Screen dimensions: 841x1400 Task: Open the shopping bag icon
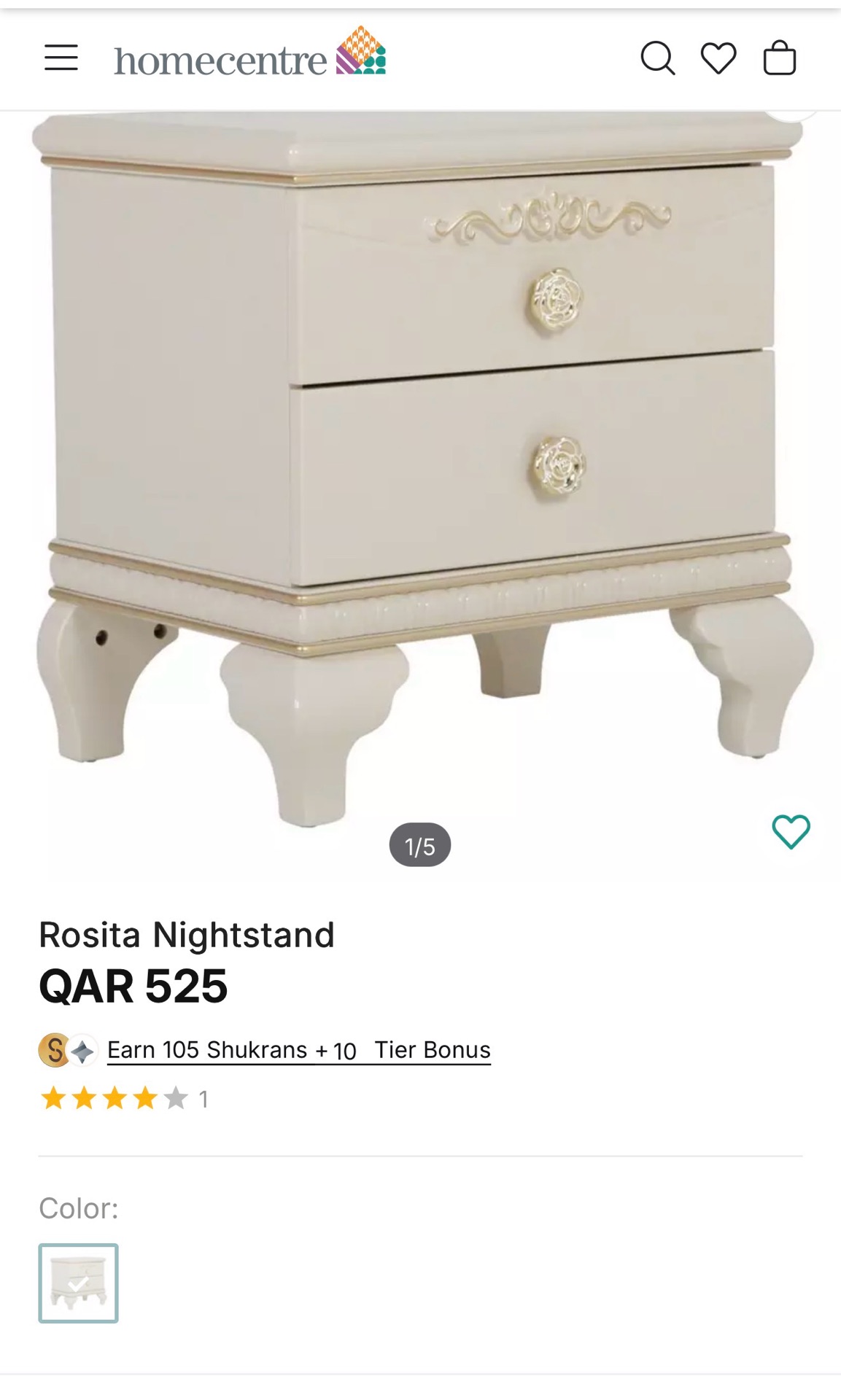(779, 58)
